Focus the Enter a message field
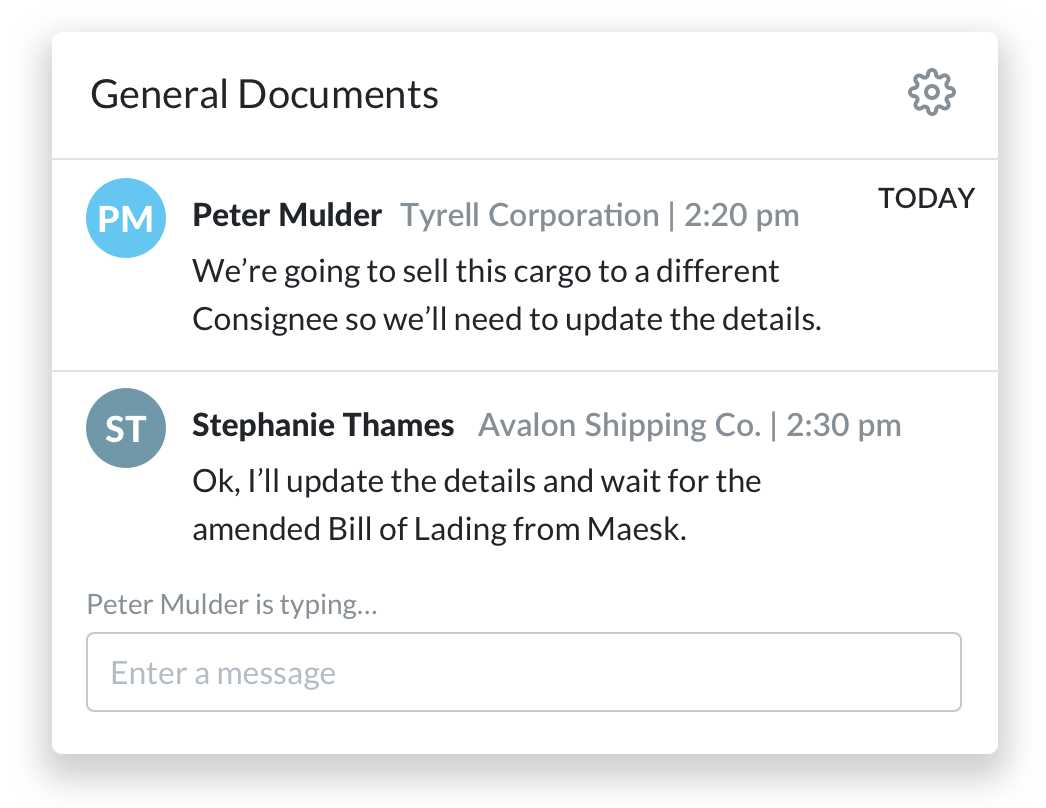The image size is (1046, 808). pos(524,672)
